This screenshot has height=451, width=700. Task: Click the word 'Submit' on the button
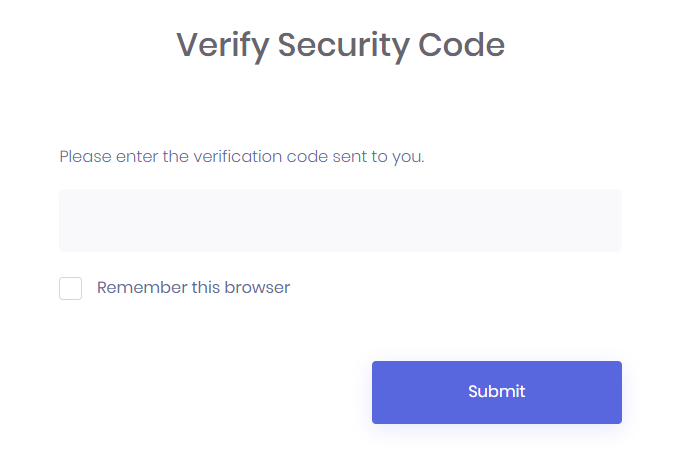(496, 392)
